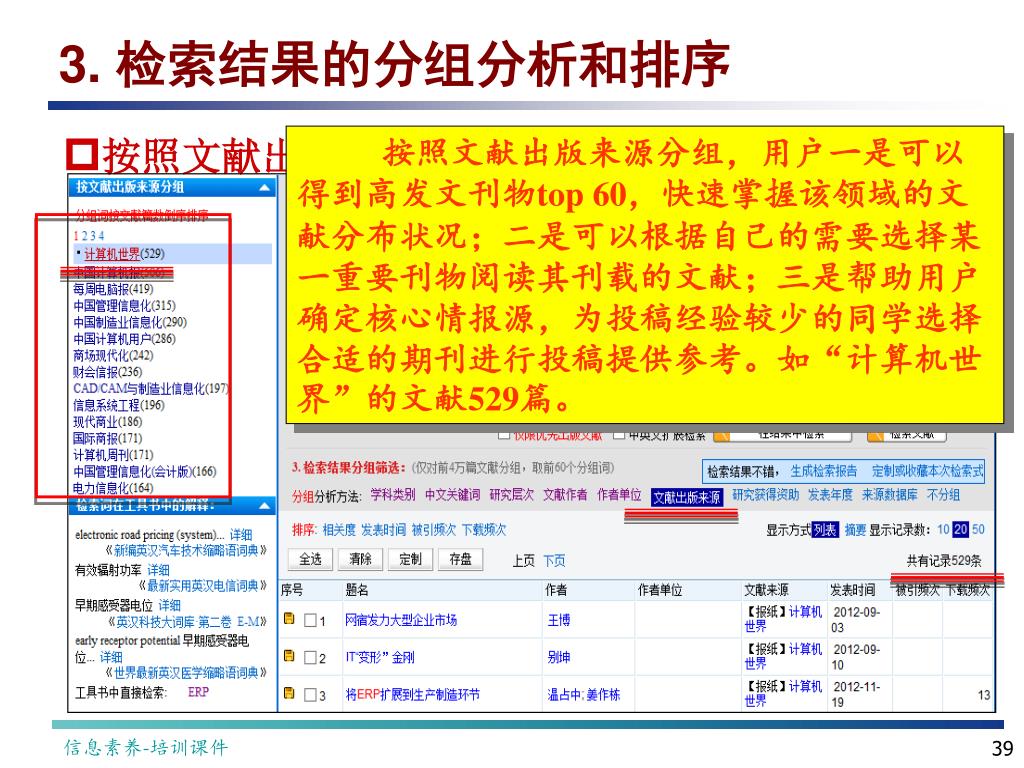Sort results by 发表时间
1024x768 pixels.
tap(383, 530)
